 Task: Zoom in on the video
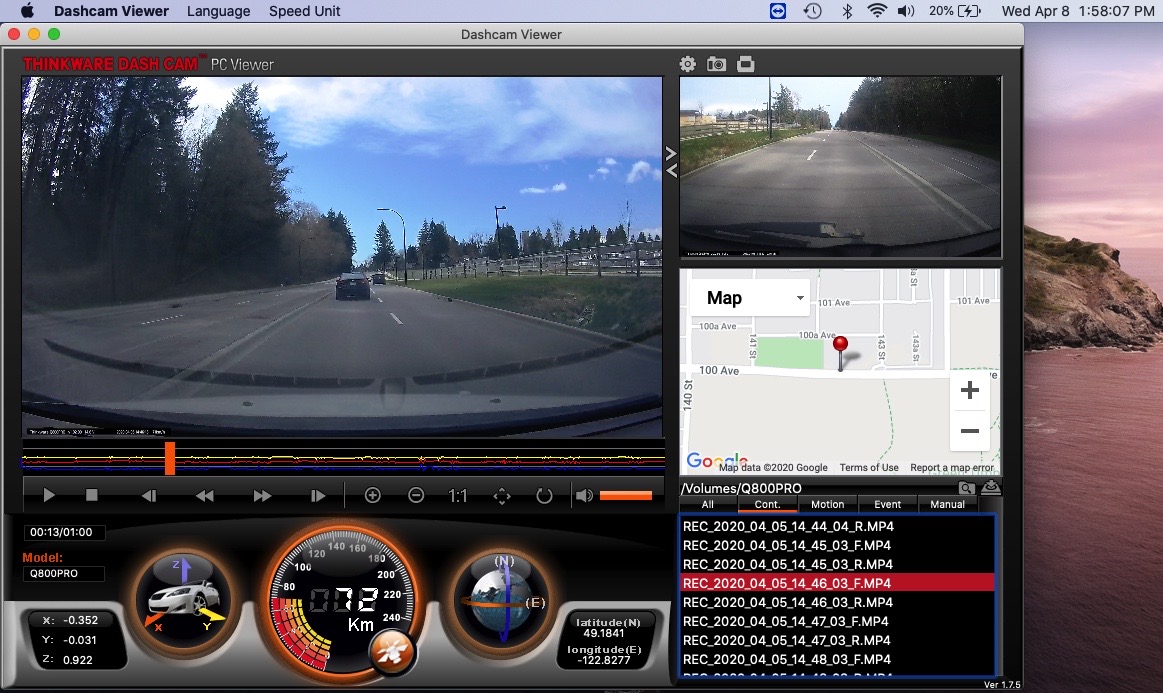(372, 495)
